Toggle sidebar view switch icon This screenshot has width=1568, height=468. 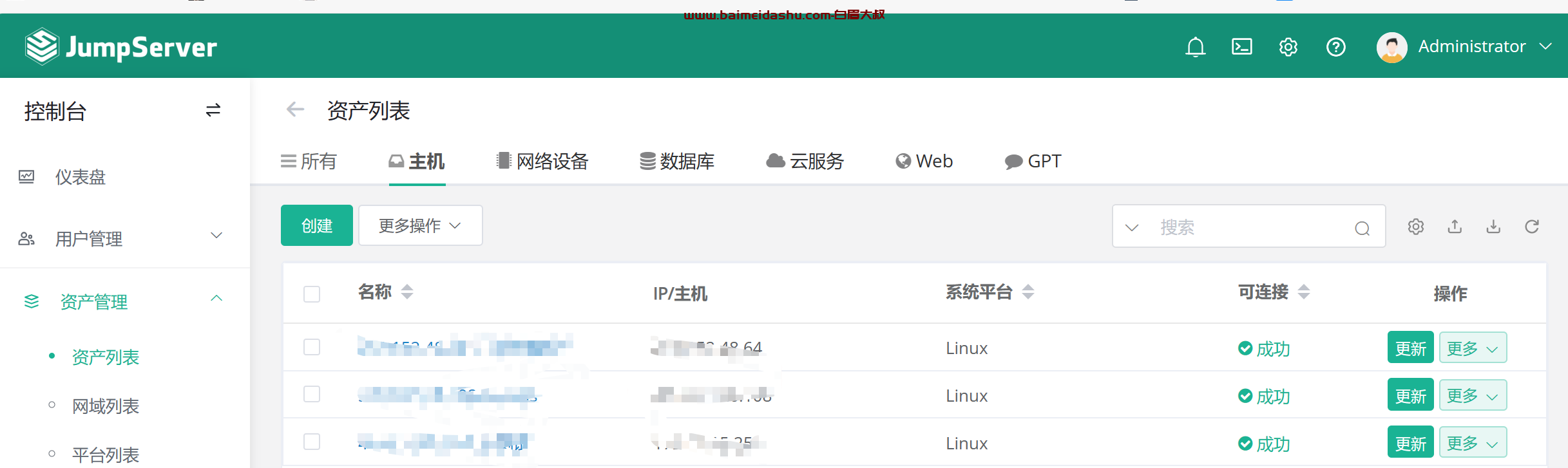(x=213, y=111)
